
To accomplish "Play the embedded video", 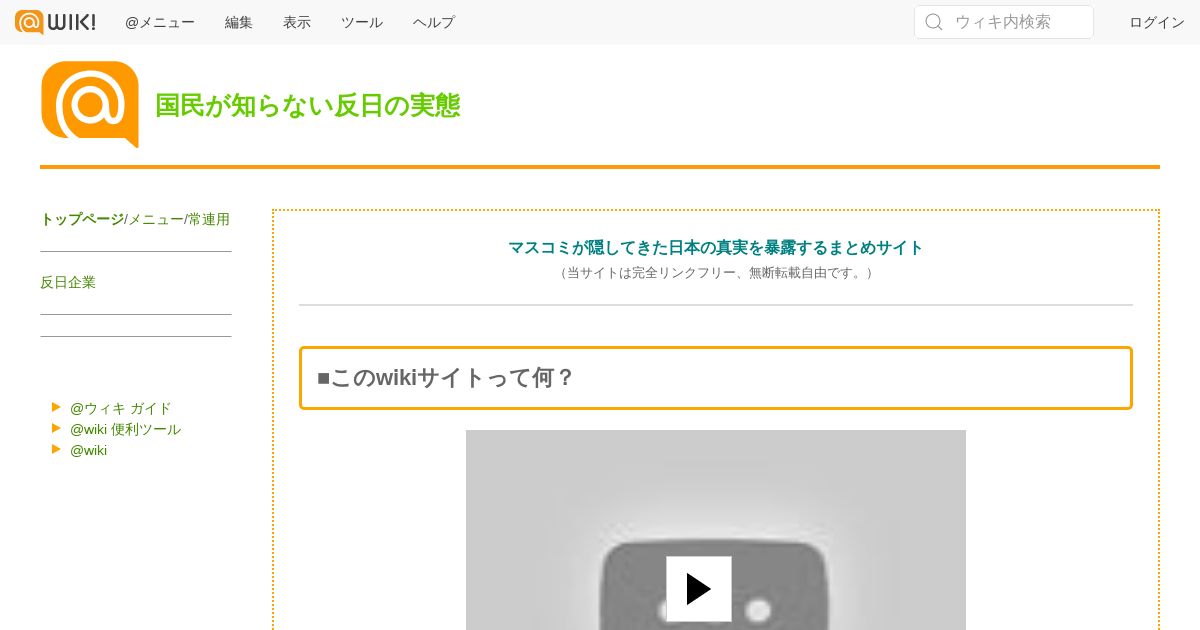I will point(699,589).
